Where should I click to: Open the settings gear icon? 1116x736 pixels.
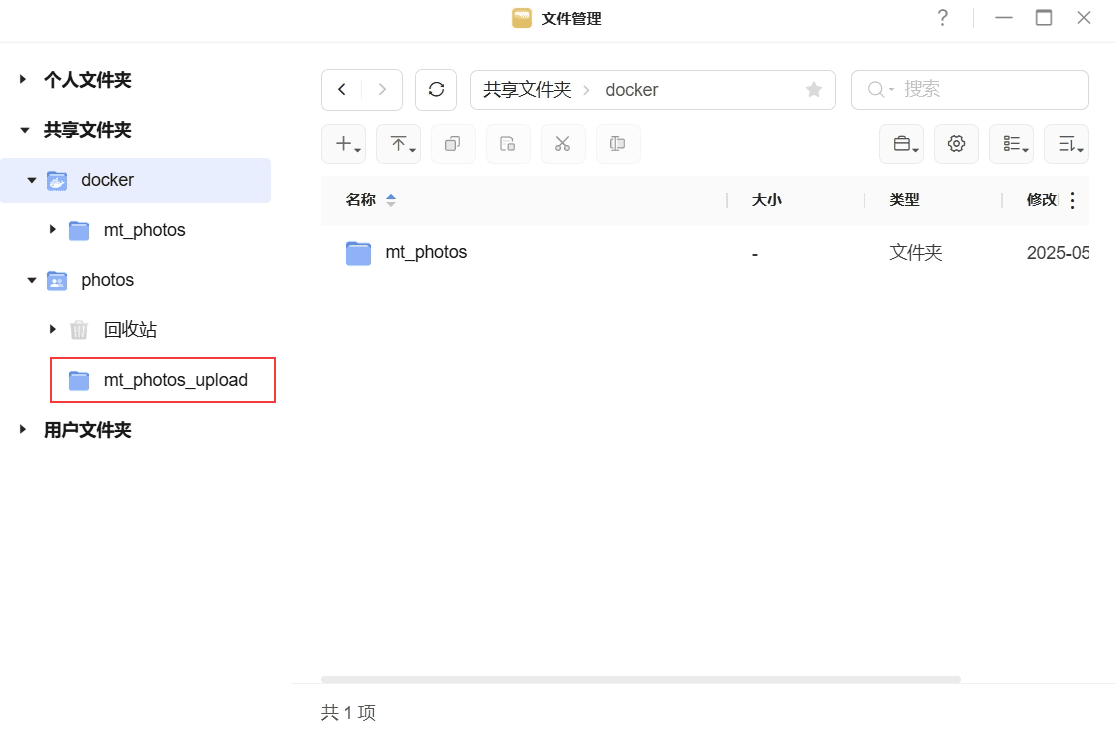coord(956,144)
